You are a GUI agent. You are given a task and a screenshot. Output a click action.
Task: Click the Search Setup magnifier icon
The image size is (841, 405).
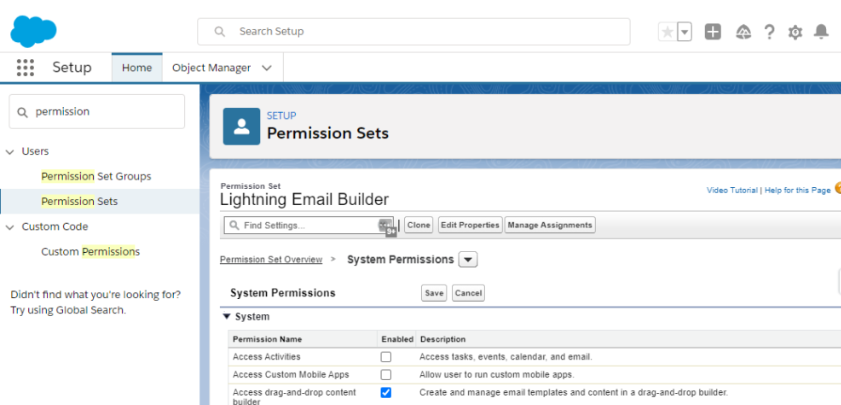click(219, 32)
